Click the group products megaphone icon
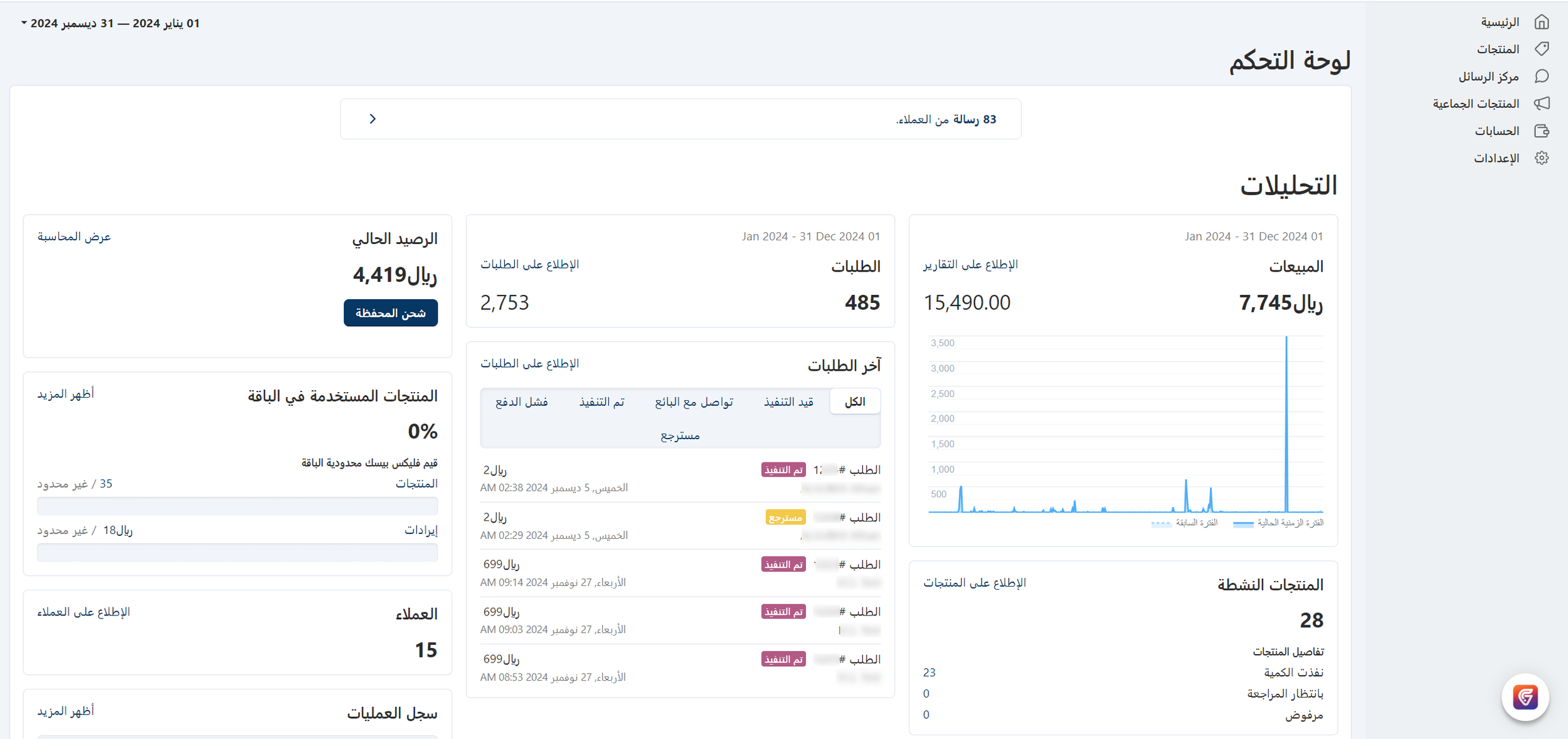Image resolution: width=1568 pixels, height=739 pixels. [1542, 104]
